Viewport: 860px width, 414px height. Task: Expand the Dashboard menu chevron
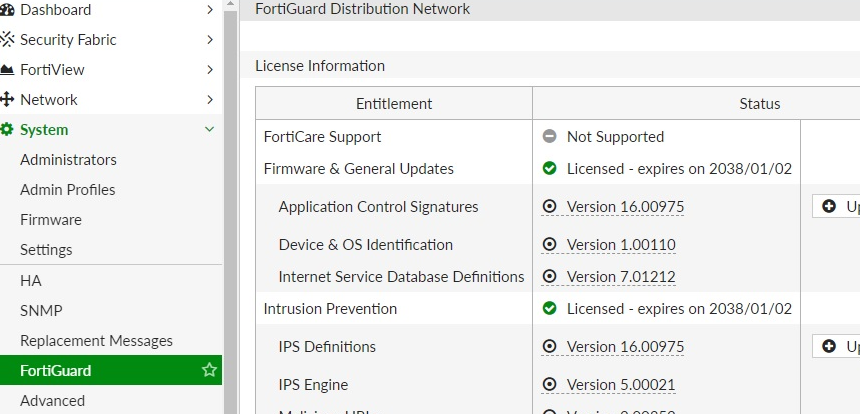point(209,10)
